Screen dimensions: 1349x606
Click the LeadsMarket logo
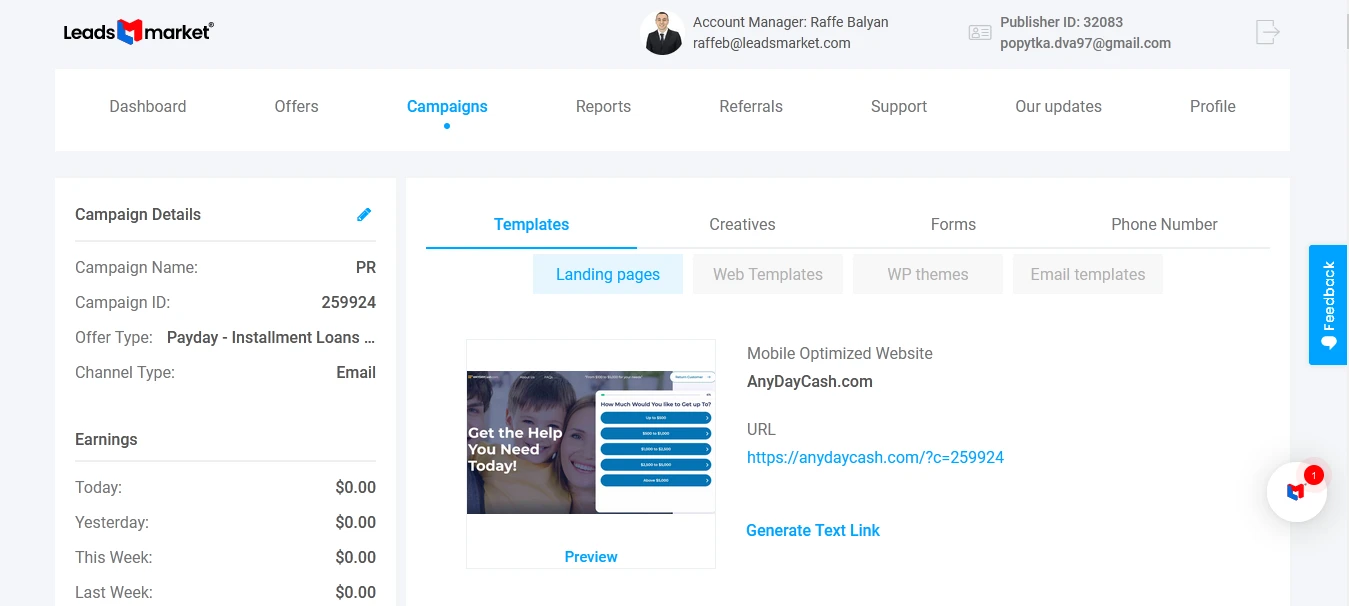click(x=138, y=32)
